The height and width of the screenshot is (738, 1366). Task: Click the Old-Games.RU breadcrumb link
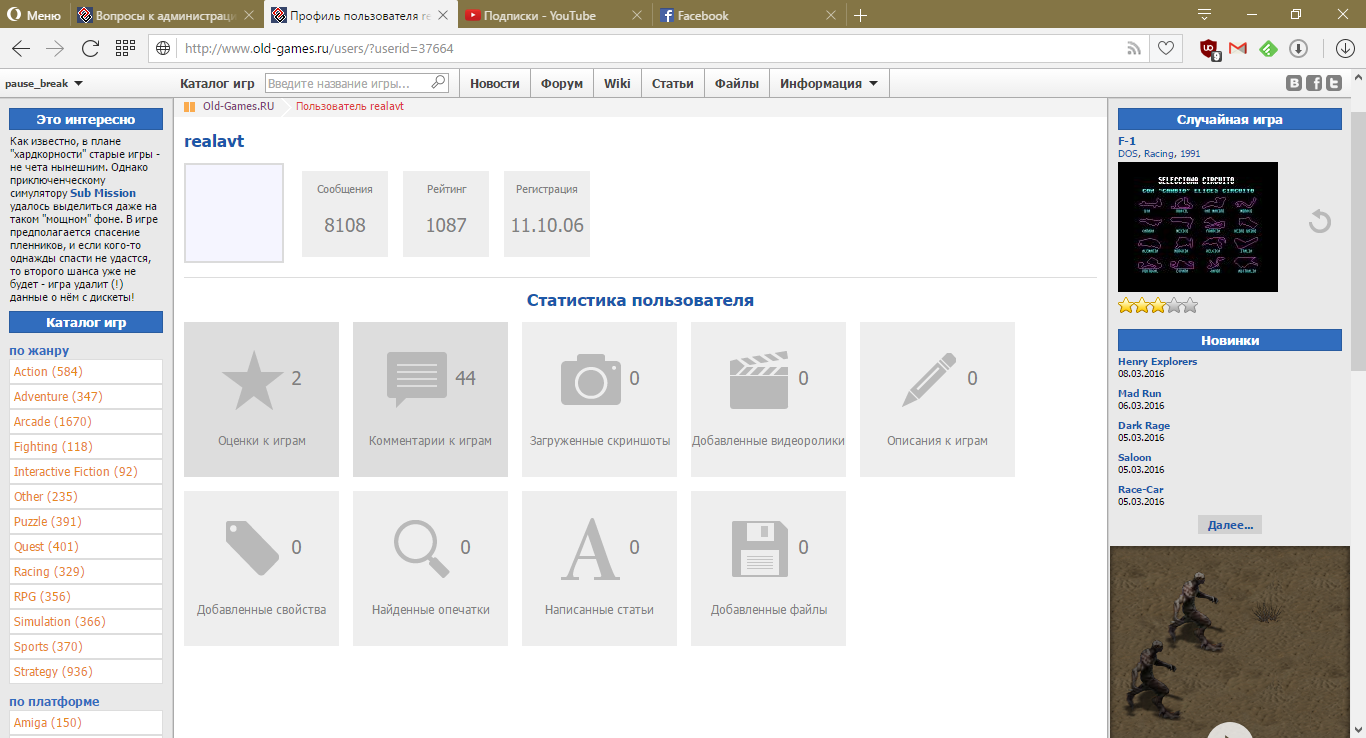238,107
